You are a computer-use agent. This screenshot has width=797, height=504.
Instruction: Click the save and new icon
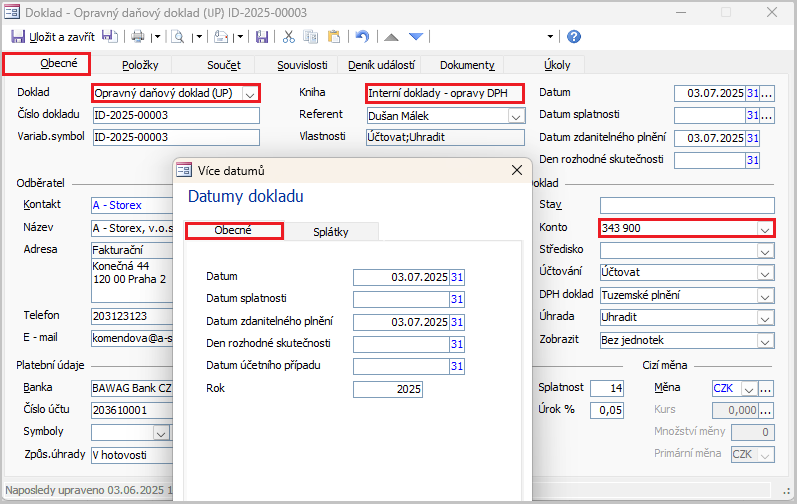tap(110, 37)
